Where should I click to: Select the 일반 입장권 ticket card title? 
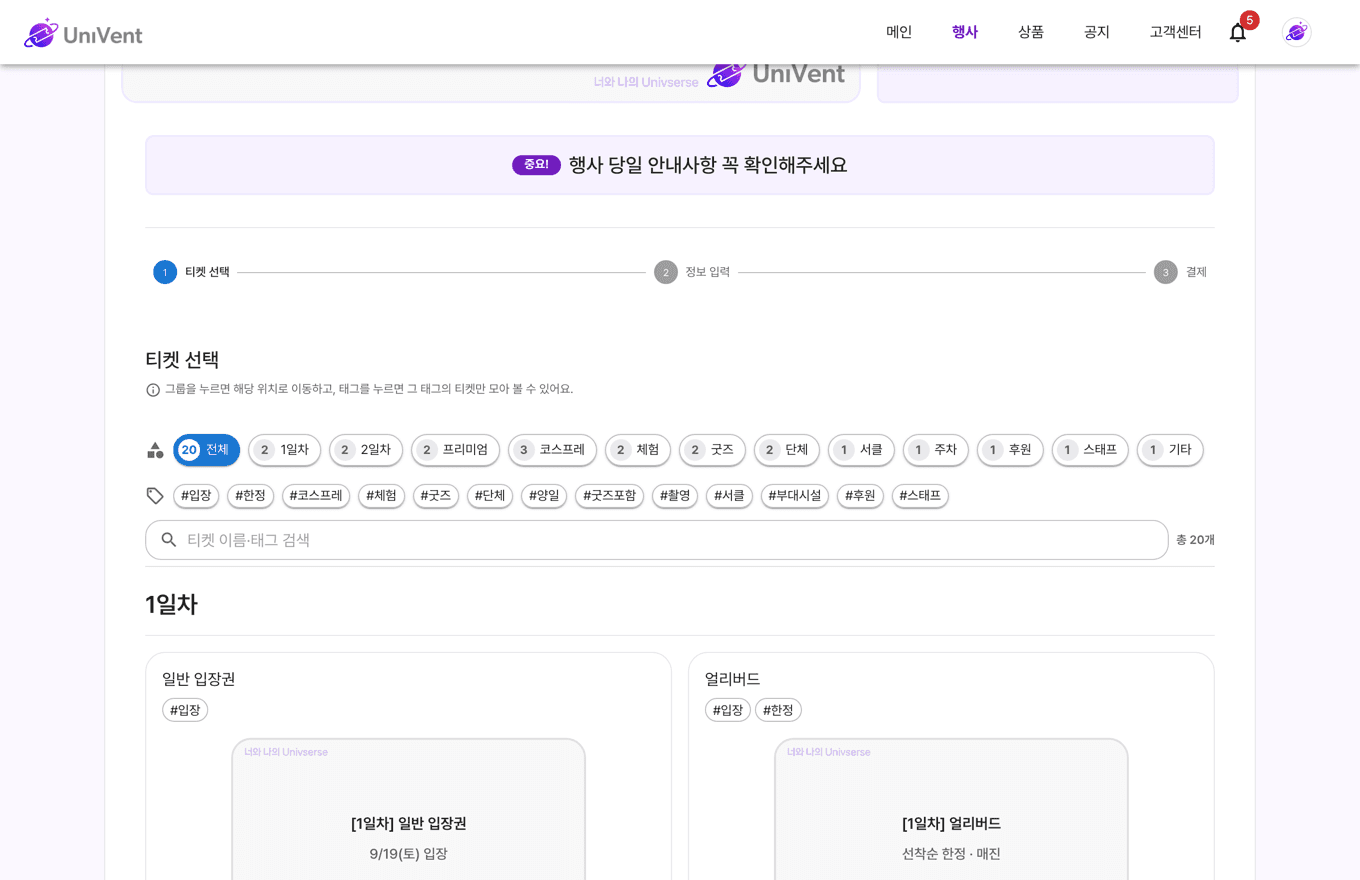(199, 679)
